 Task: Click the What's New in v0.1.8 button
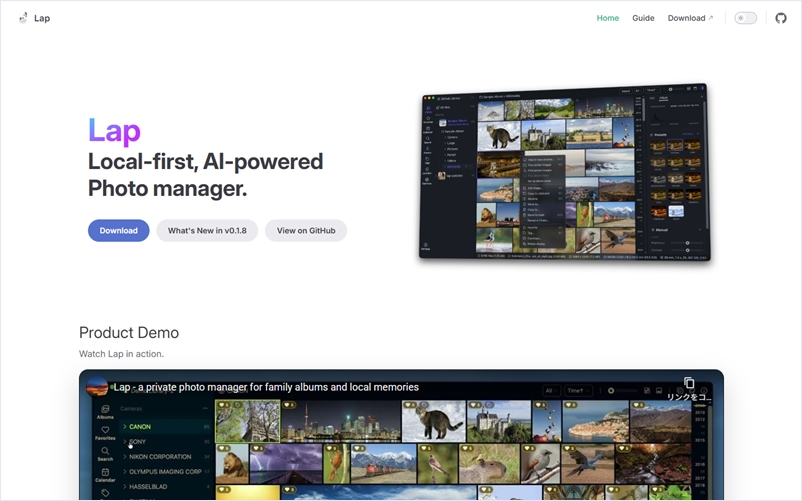pyautogui.click(x=207, y=231)
